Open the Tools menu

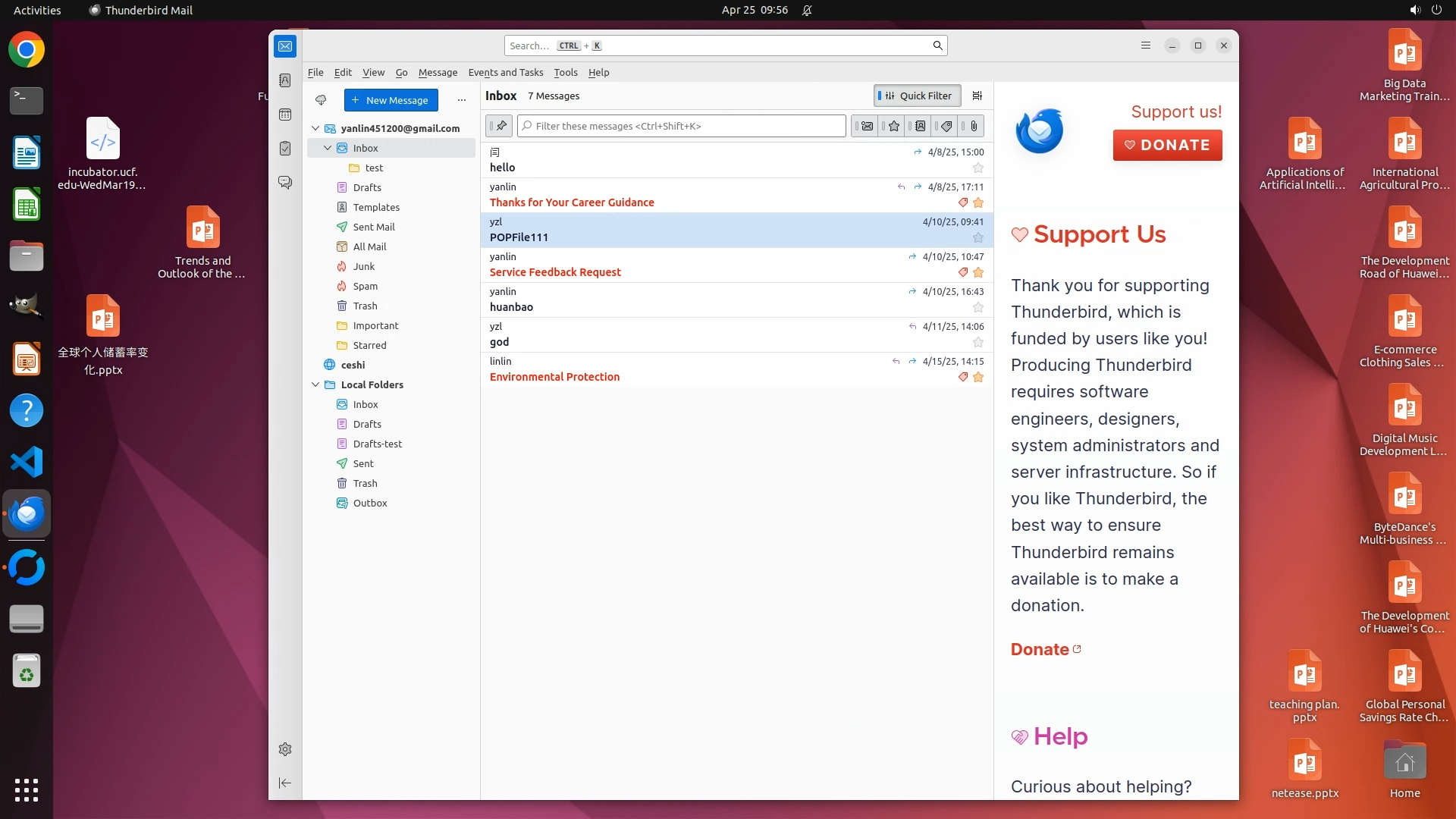[565, 72]
